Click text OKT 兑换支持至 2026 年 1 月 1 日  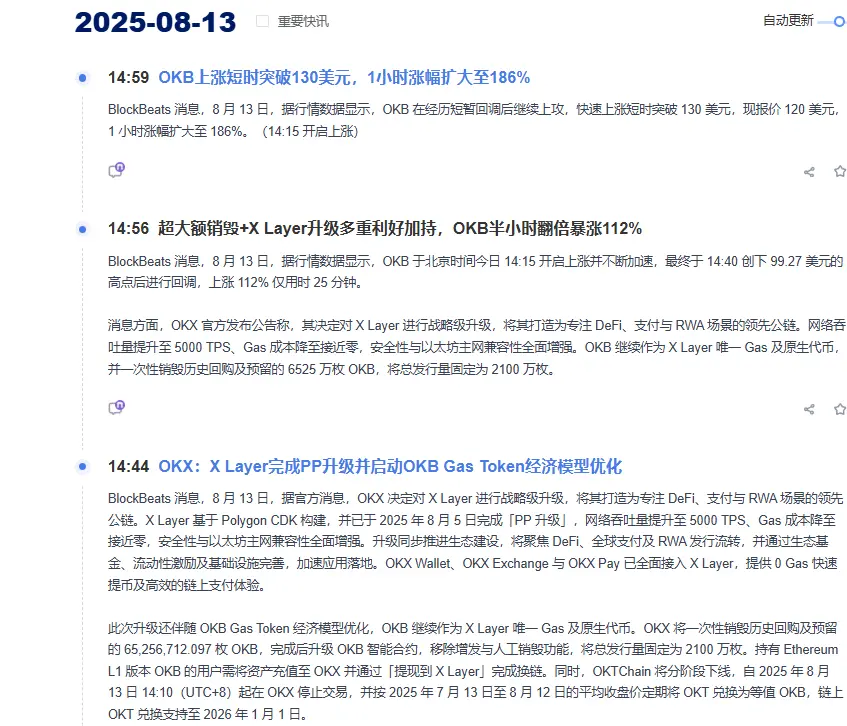pos(205,714)
